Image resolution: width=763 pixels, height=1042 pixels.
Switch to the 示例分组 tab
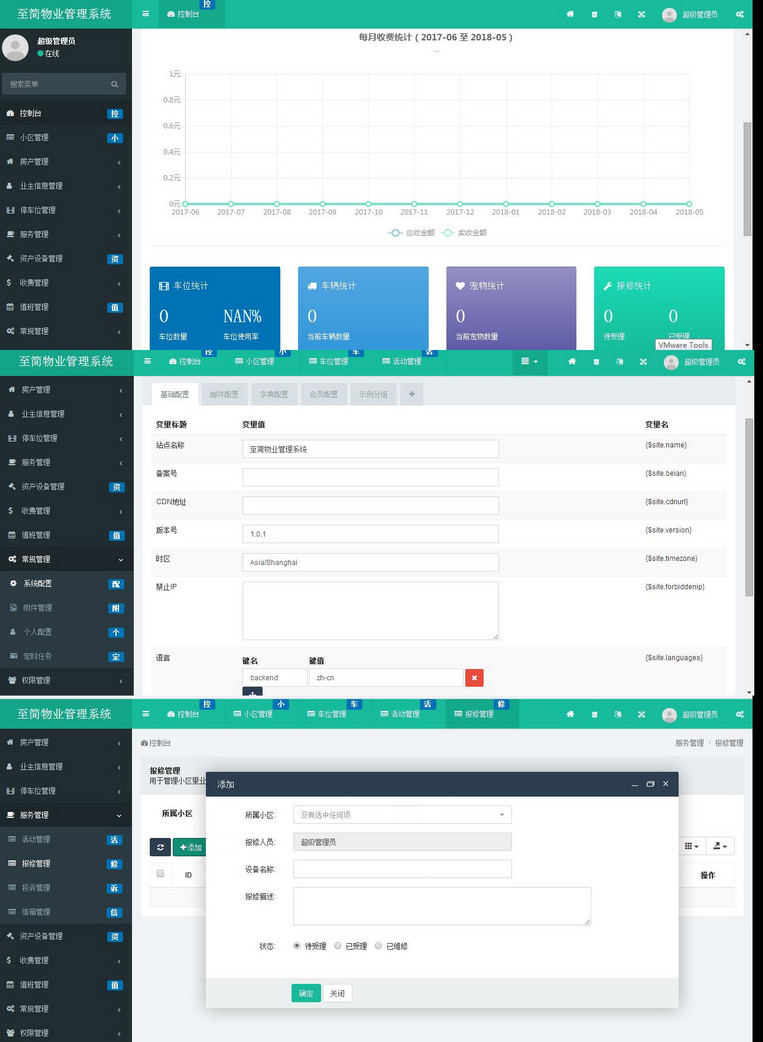(373, 394)
